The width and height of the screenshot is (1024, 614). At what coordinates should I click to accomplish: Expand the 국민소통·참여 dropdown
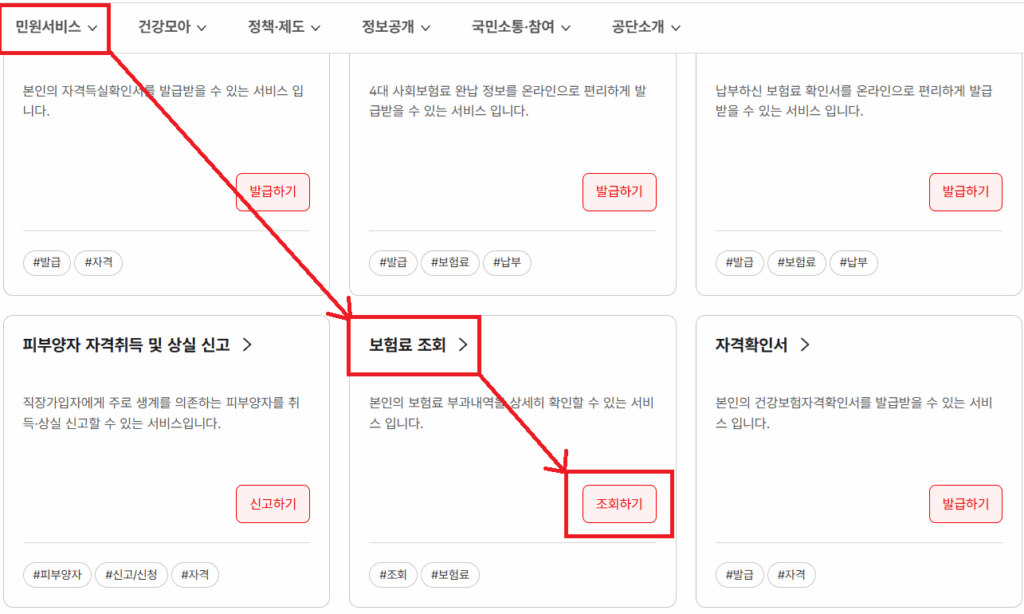[520, 27]
